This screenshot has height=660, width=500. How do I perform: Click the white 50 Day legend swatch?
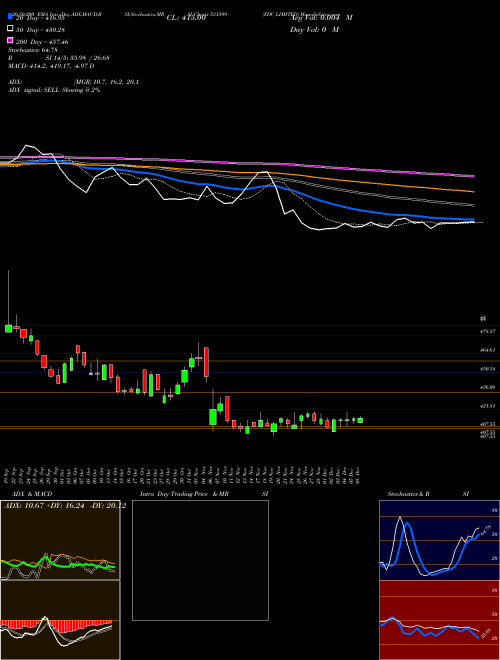point(10,29)
